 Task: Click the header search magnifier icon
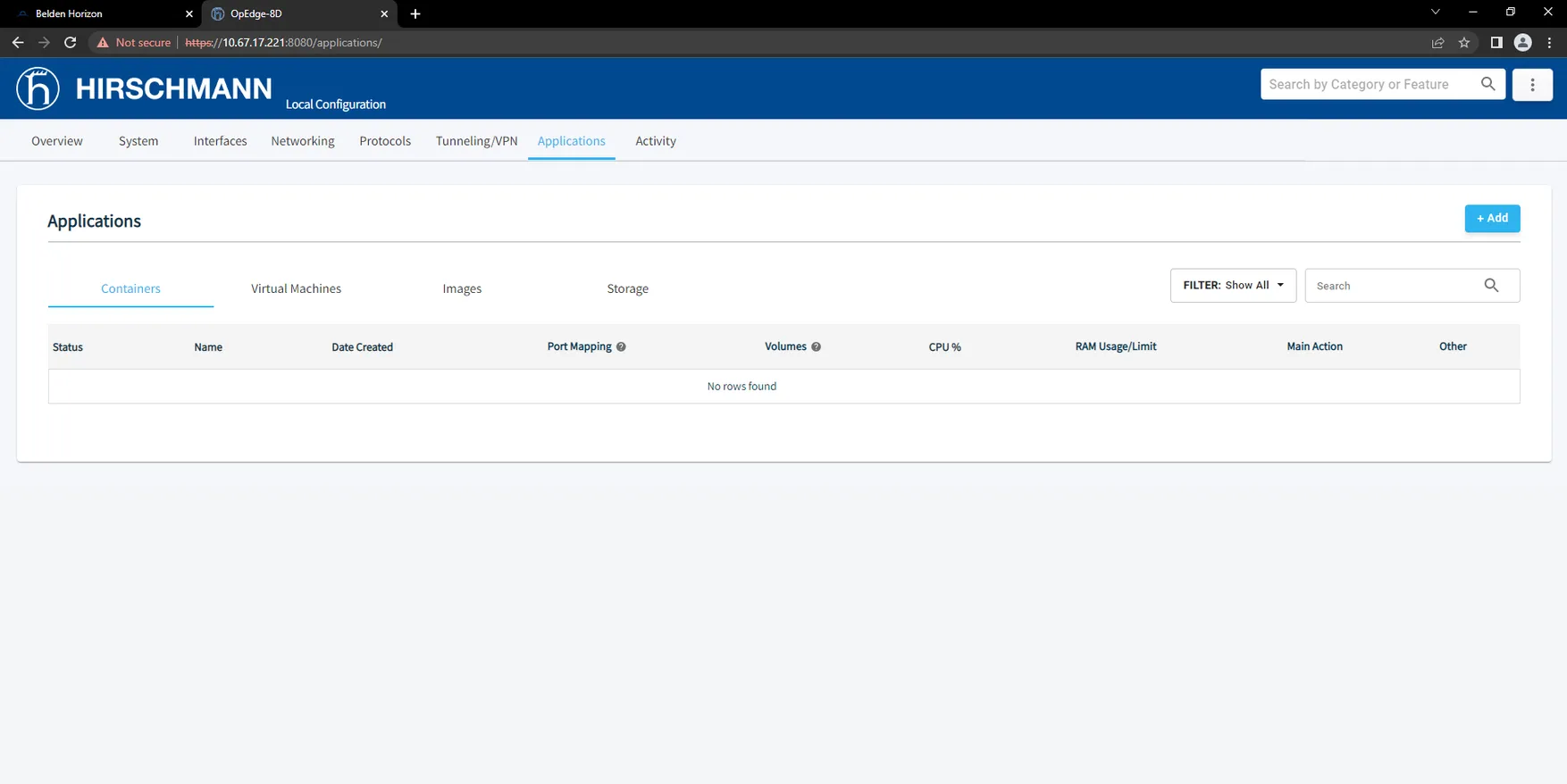pyautogui.click(x=1487, y=84)
